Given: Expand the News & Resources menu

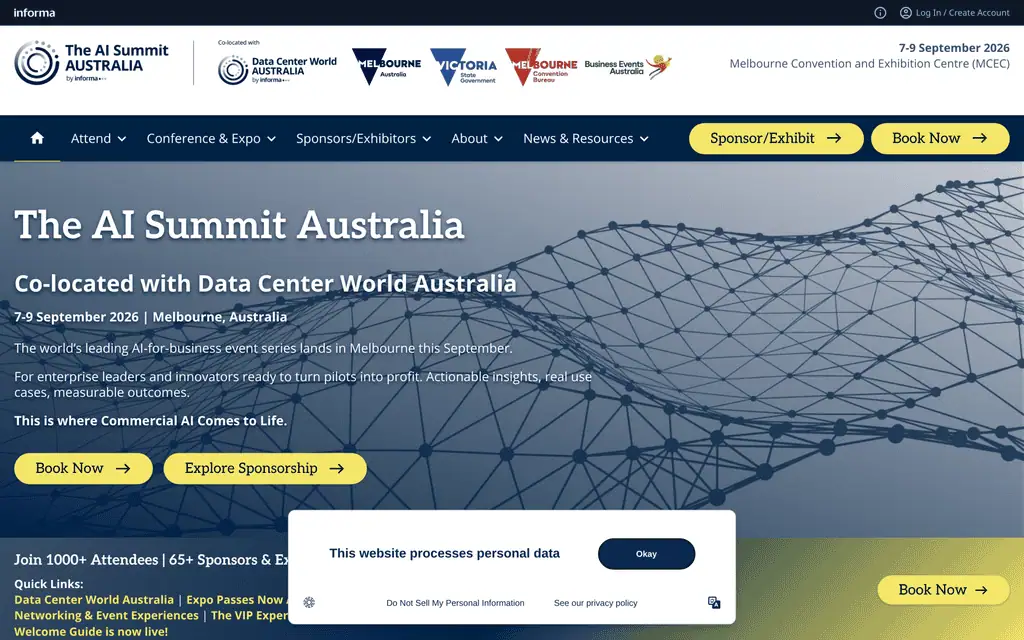Looking at the screenshot, I should [x=586, y=138].
